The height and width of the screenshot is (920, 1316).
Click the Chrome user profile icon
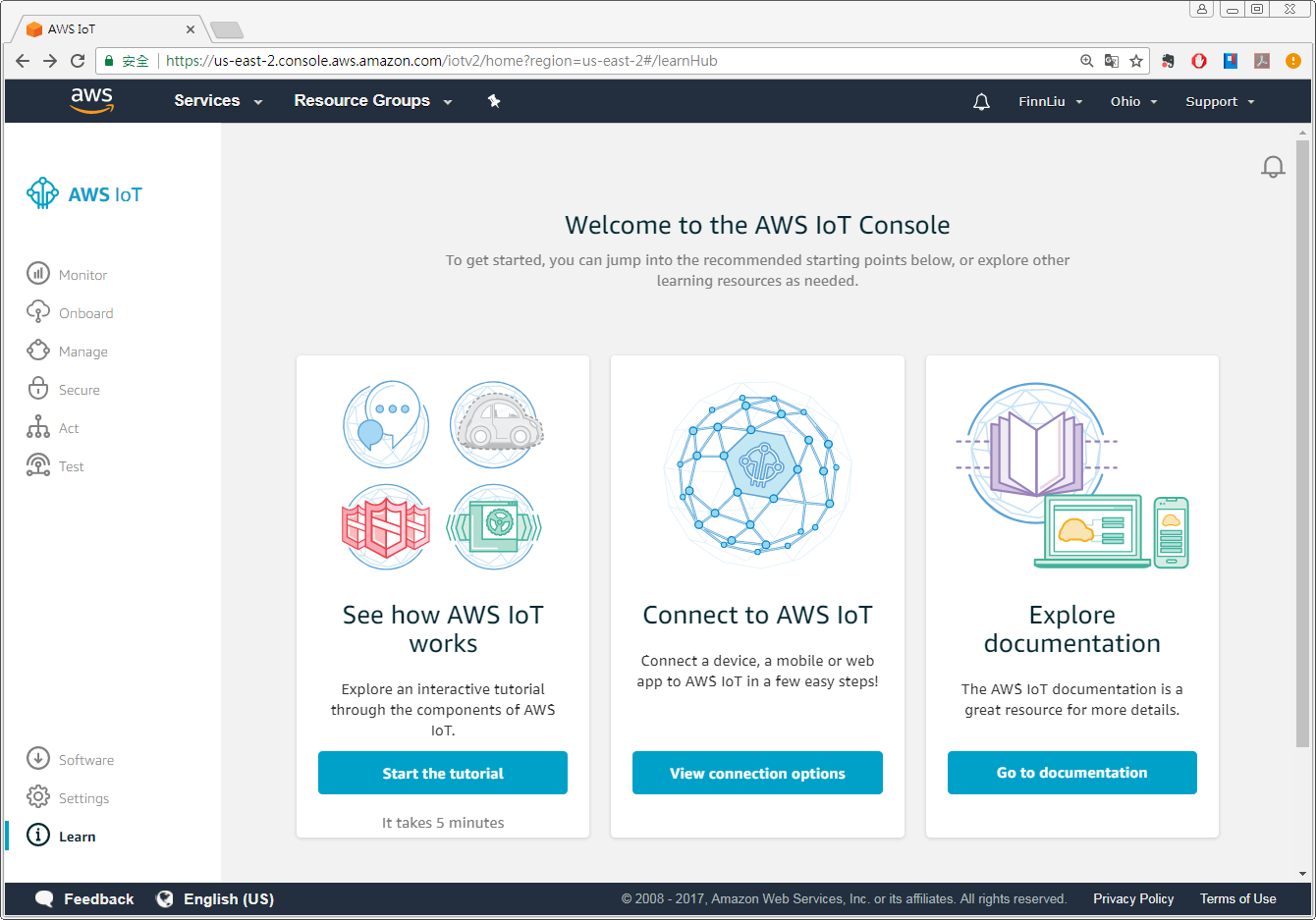tap(1202, 9)
